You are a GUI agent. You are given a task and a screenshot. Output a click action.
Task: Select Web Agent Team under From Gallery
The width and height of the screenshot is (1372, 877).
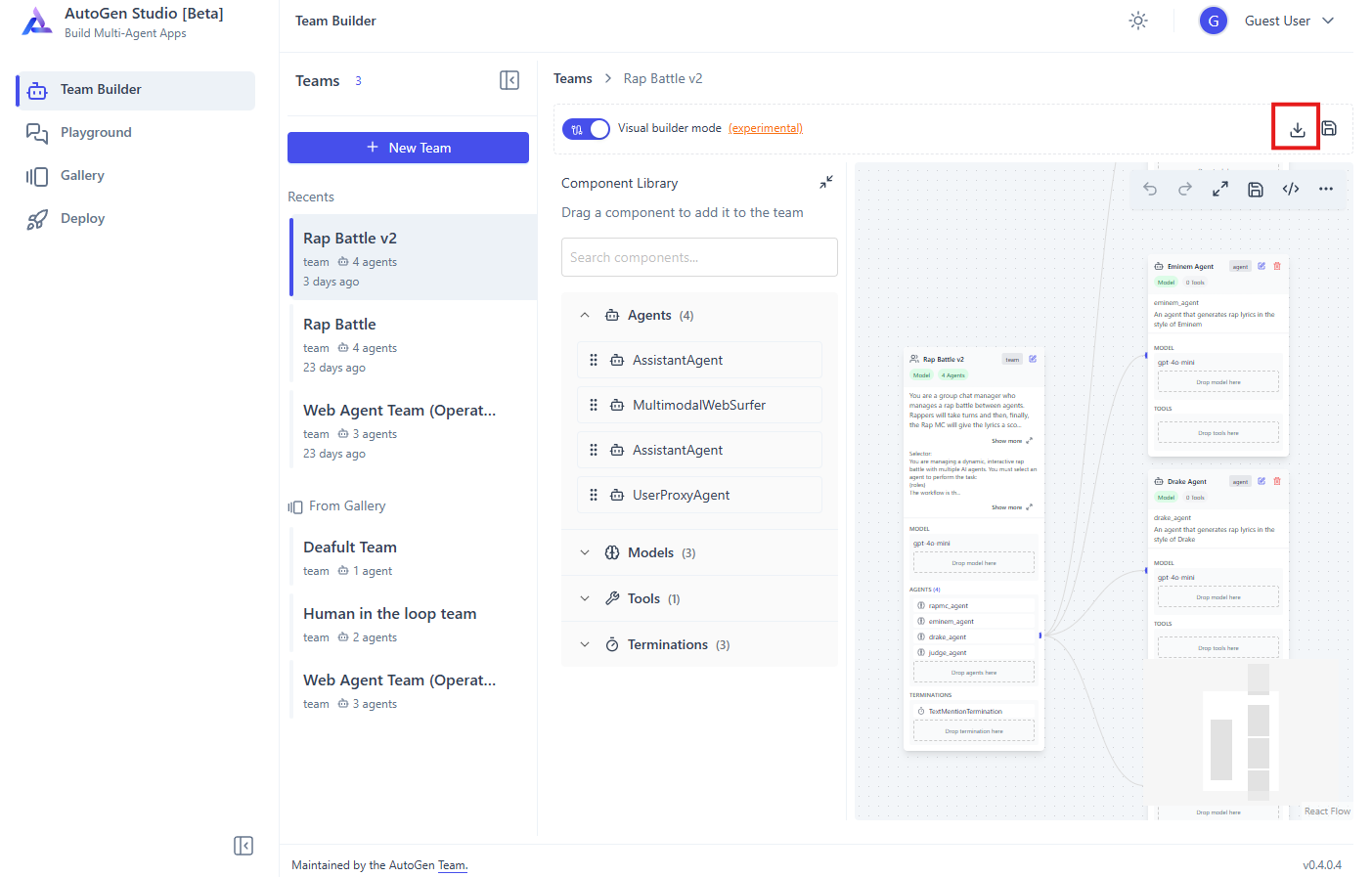pos(413,691)
